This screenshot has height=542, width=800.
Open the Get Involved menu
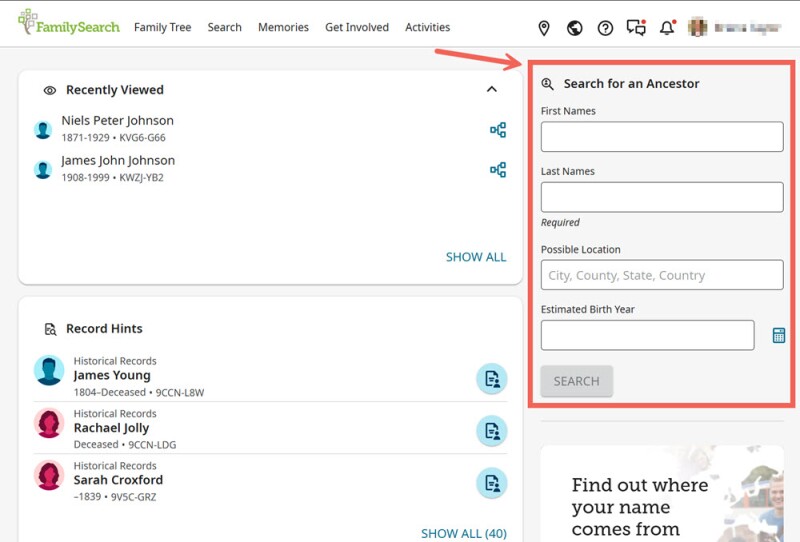[357, 27]
